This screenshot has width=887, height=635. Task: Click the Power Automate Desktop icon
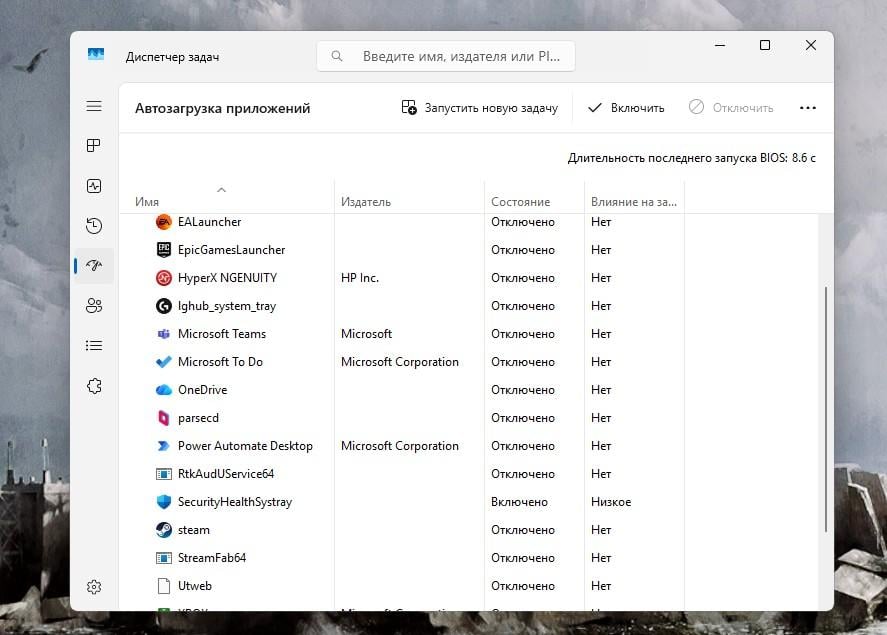[163, 446]
